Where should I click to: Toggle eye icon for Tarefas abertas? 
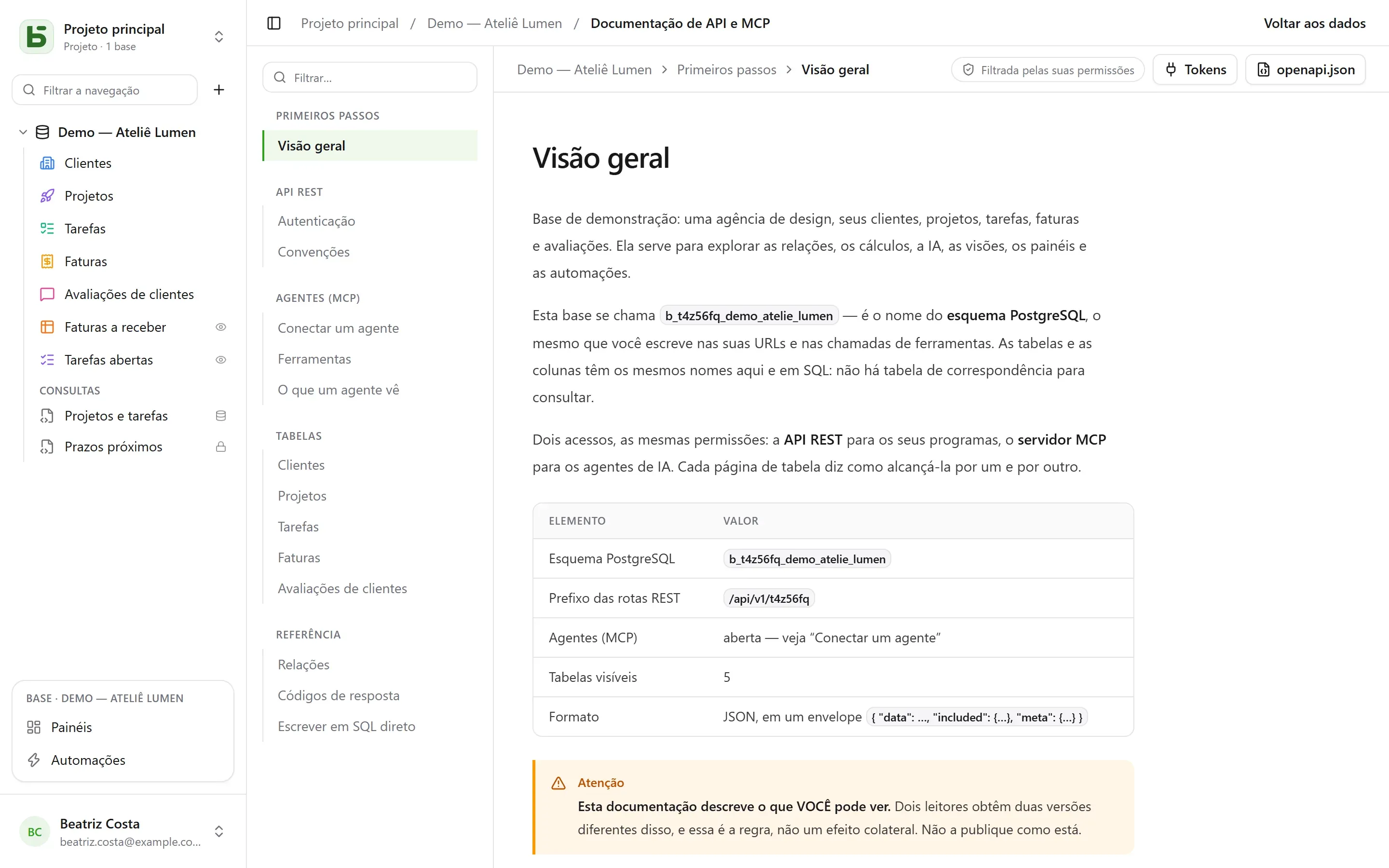[220, 359]
